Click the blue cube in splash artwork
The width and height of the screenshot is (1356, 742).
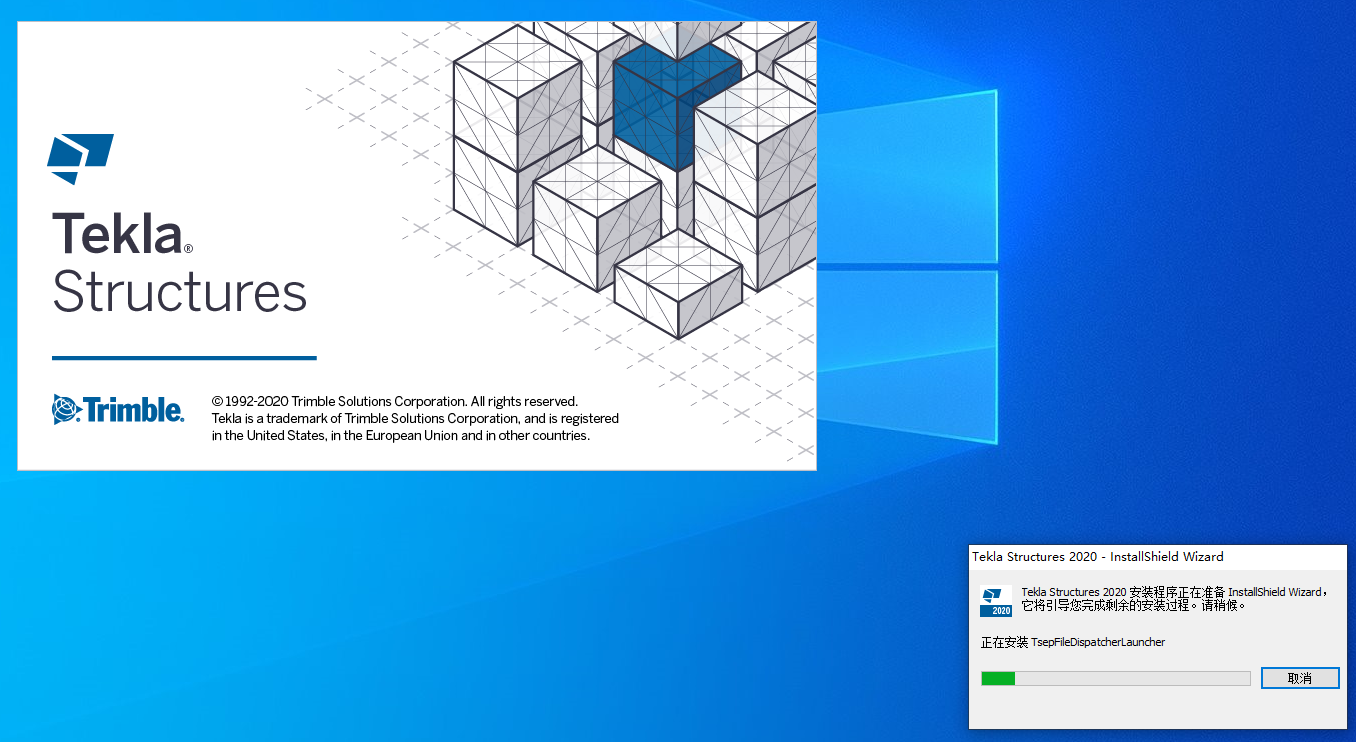click(677, 107)
